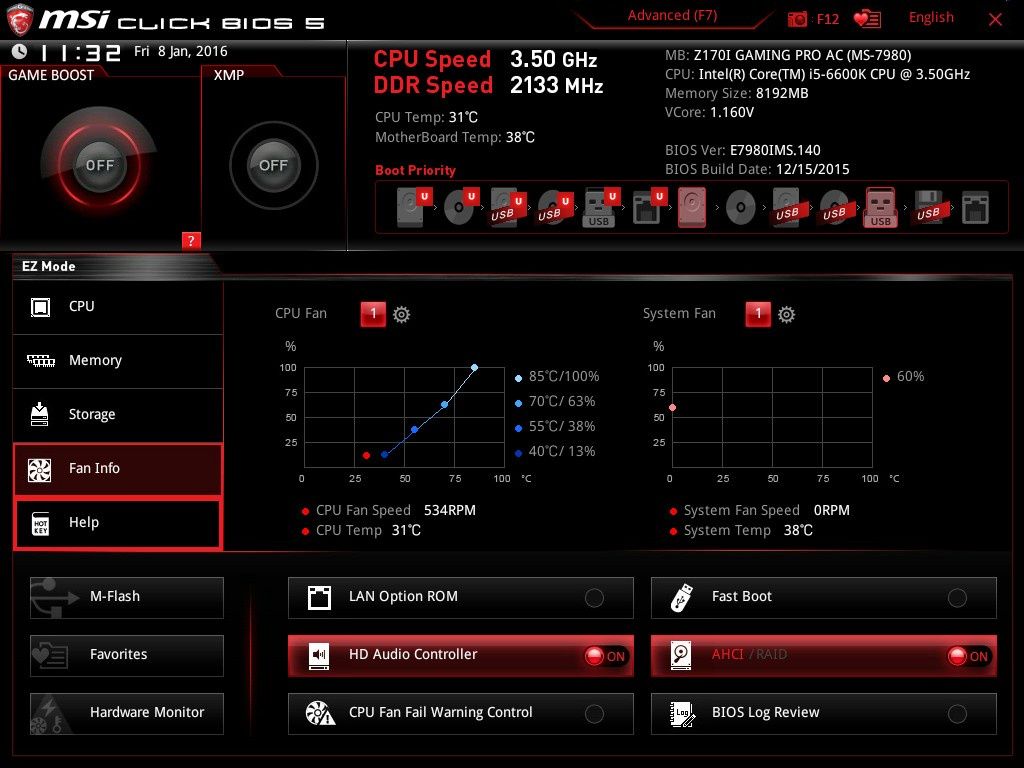Open CPU Fan settings gear
This screenshot has height=768, width=1024.
coord(402,314)
